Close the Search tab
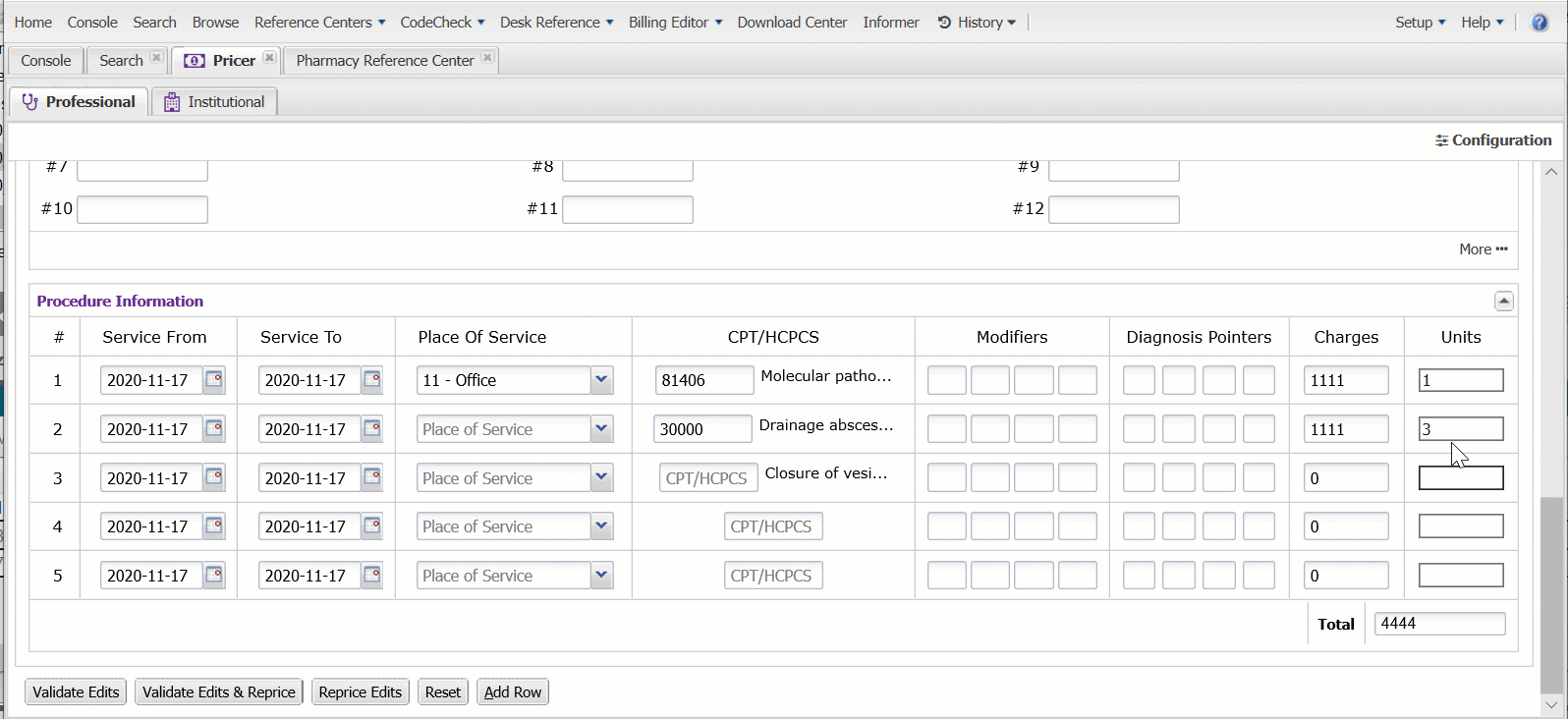The width and height of the screenshot is (1568, 719). [156, 59]
